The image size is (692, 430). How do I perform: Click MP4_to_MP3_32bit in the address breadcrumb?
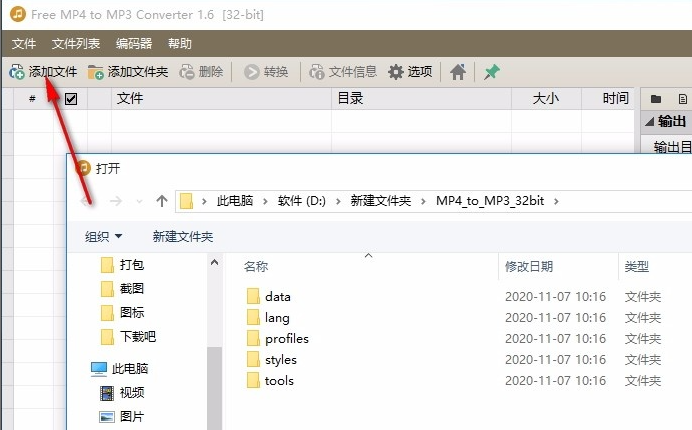[x=490, y=201]
